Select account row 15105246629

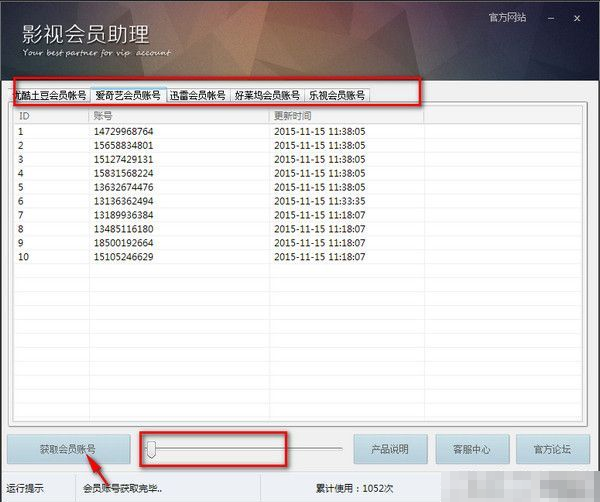(123, 257)
